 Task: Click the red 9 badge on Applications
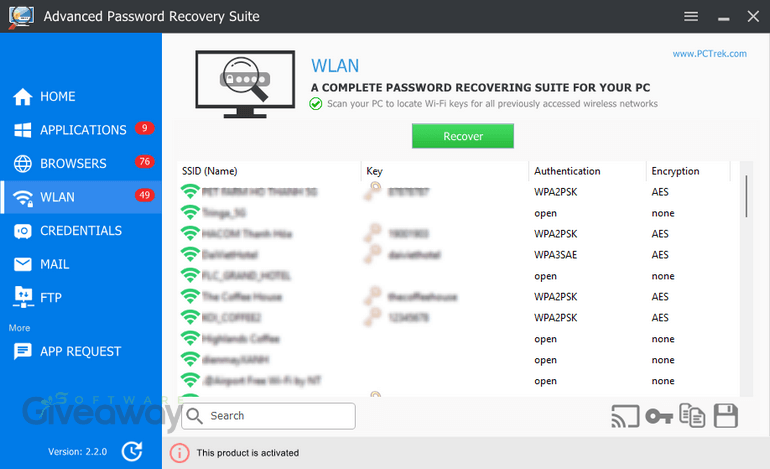(x=144, y=128)
